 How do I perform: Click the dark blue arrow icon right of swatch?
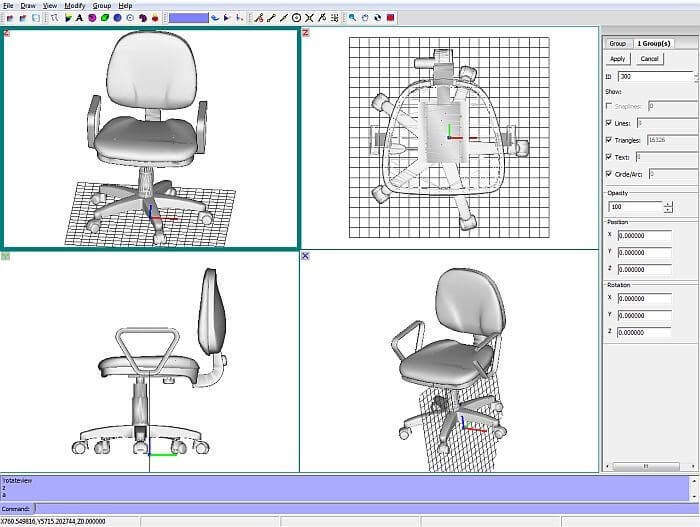227,18
